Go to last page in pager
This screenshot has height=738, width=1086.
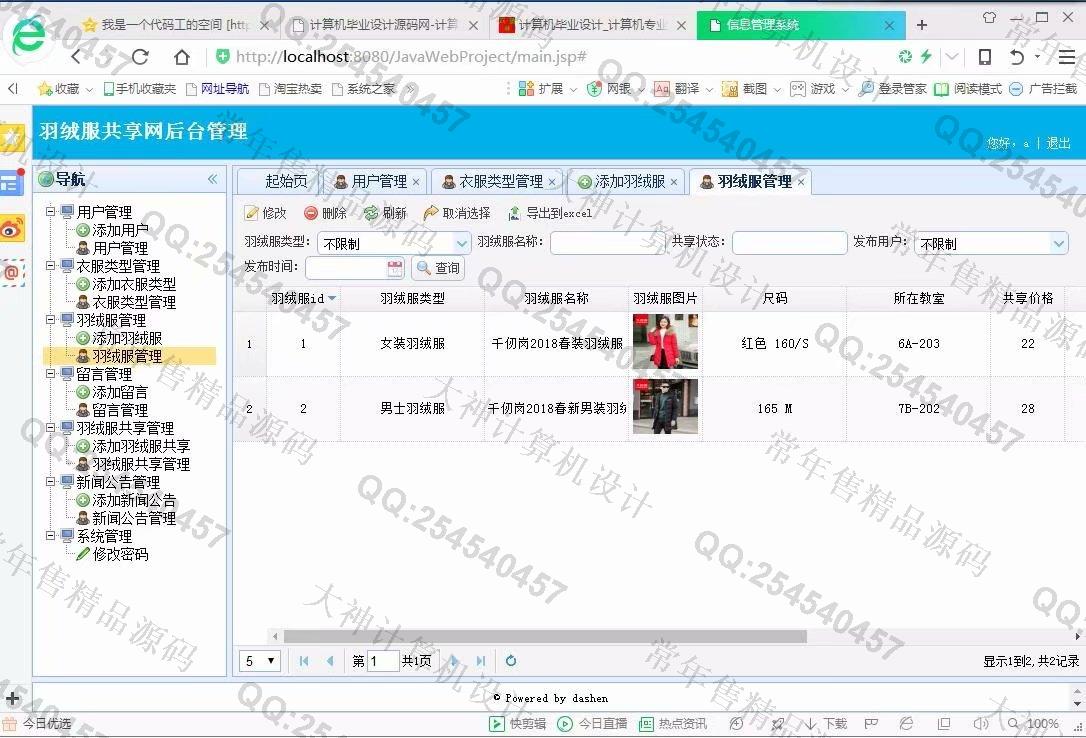[x=481, y=661]
